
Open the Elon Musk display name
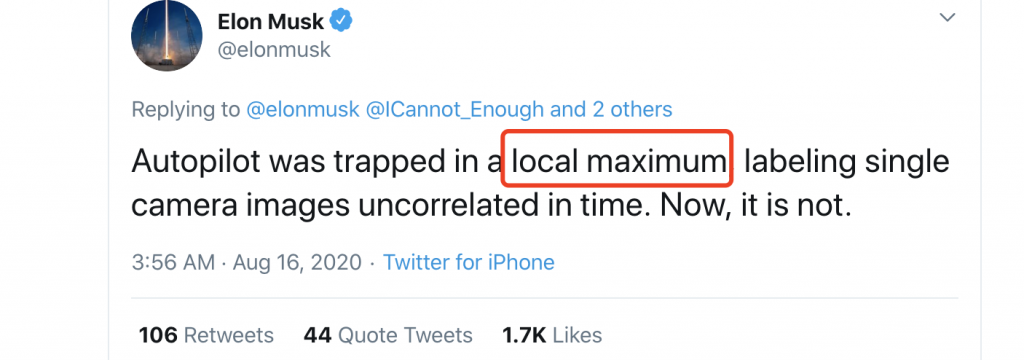point(271,22)
